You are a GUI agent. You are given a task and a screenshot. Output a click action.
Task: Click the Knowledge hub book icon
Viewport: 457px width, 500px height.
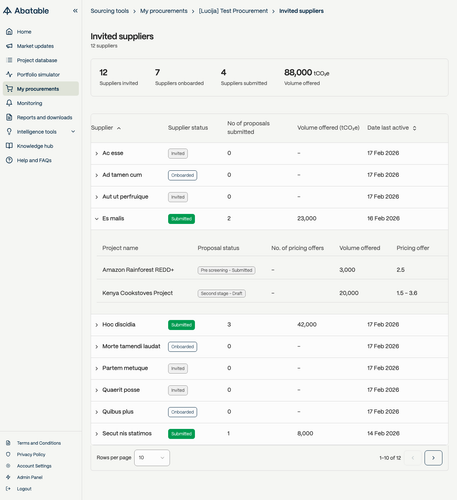click(x=9, y=146)
